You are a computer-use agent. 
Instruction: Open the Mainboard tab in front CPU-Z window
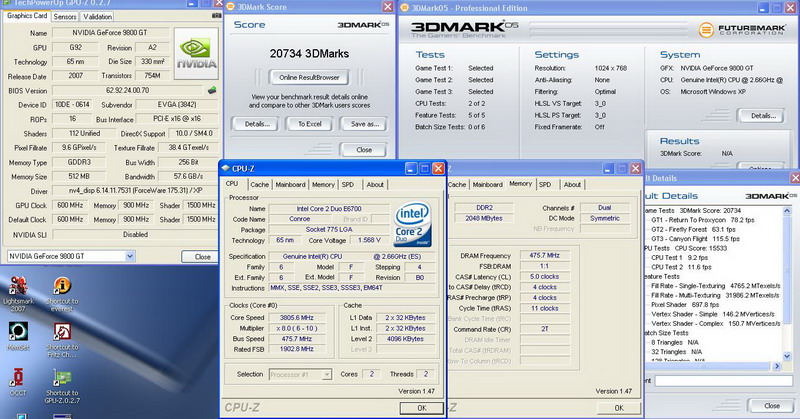click(290, 185)
